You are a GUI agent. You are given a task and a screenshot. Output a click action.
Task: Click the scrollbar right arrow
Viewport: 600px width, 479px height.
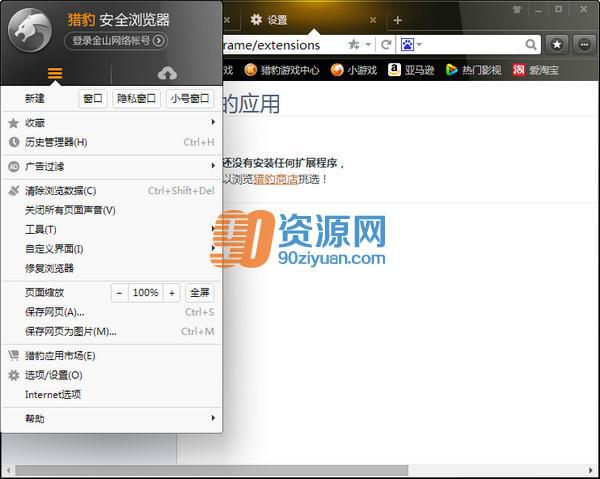tap(591, 470)
